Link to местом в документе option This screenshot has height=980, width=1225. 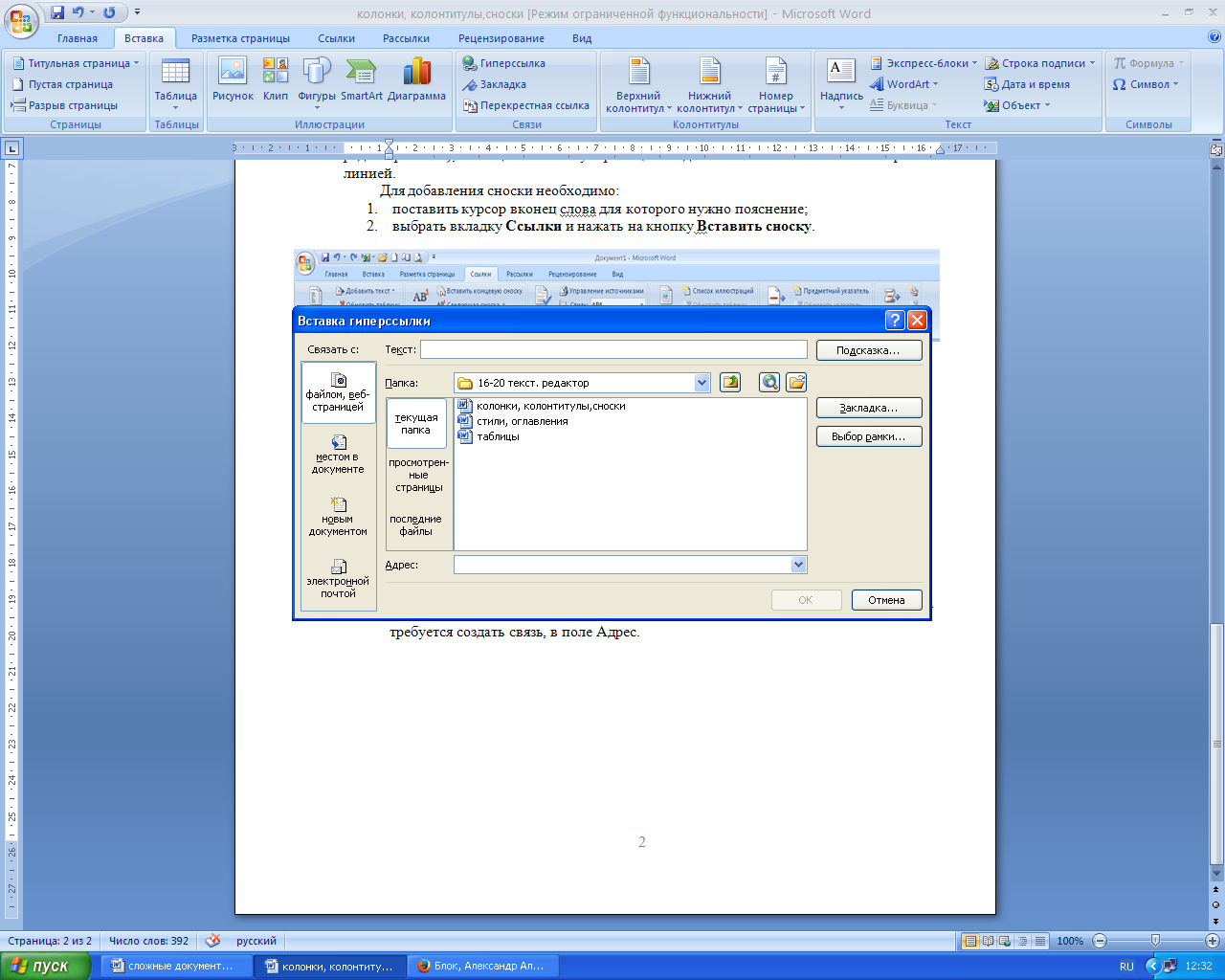coord(338,456)
